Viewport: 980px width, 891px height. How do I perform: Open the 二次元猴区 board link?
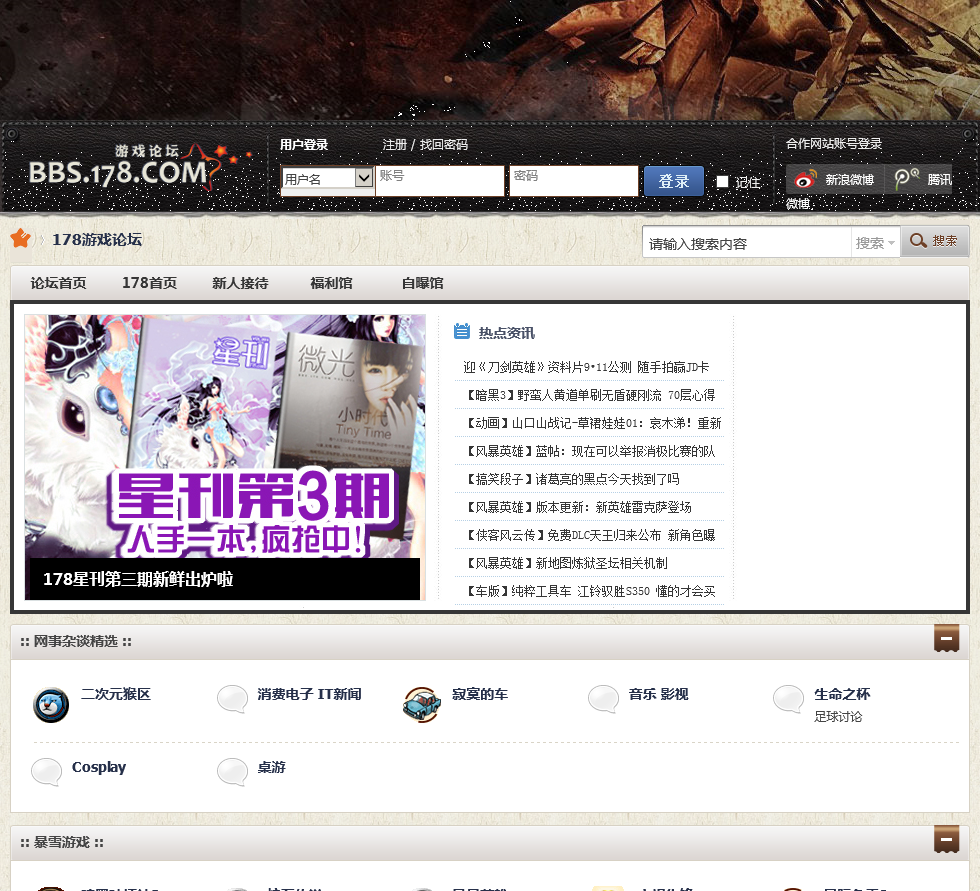click(116, 694)
